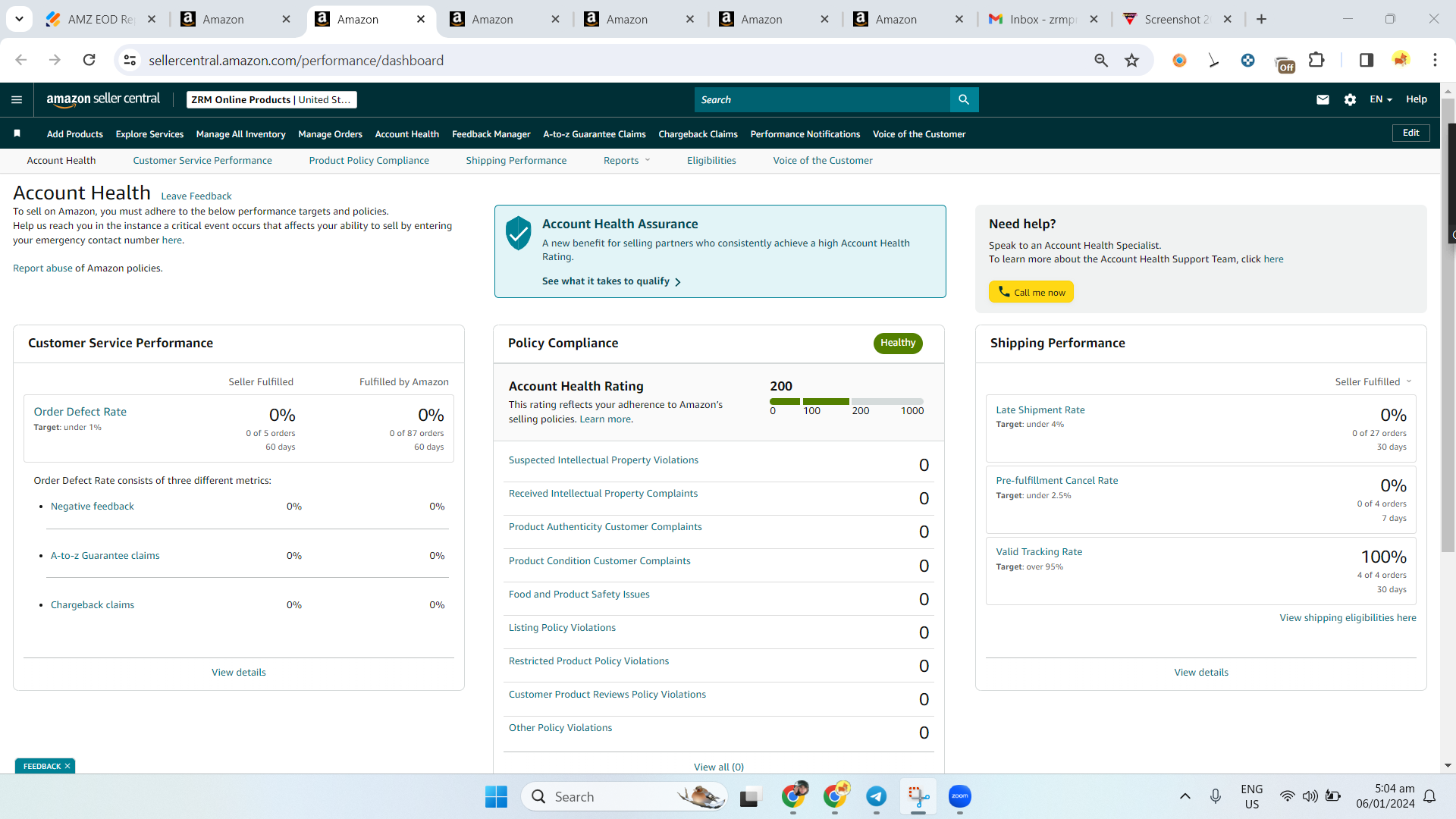Click the Help link in header
Image resolution: width=1456 pixels, height=819 pixels.
tap(1417, 99)
